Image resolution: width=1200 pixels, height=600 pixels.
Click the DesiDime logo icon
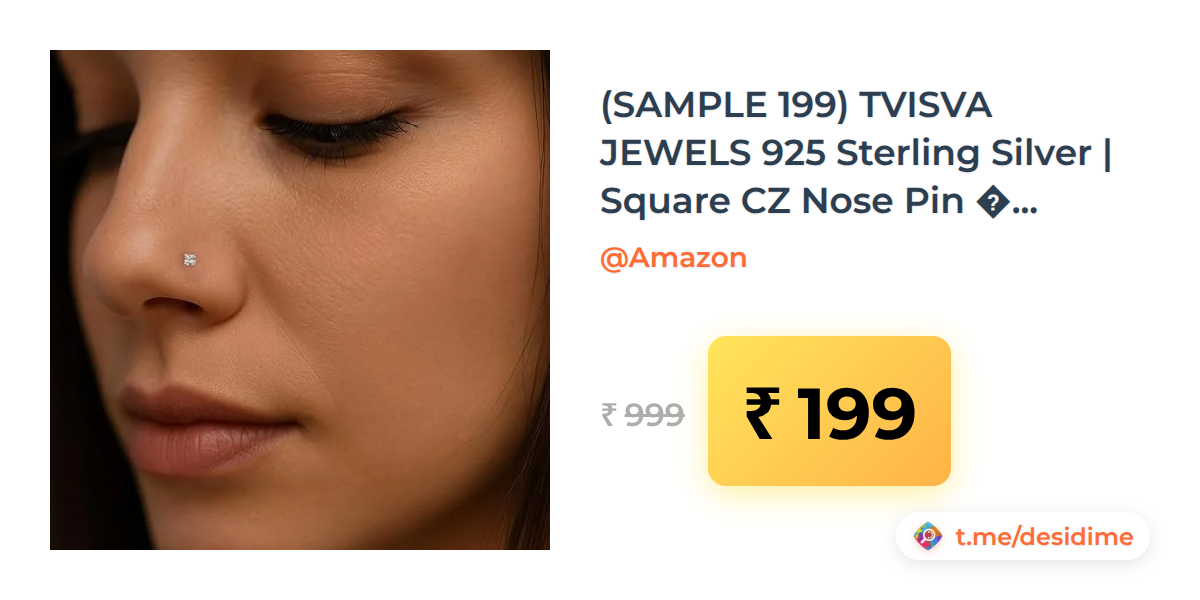click(x=929, y=537)
